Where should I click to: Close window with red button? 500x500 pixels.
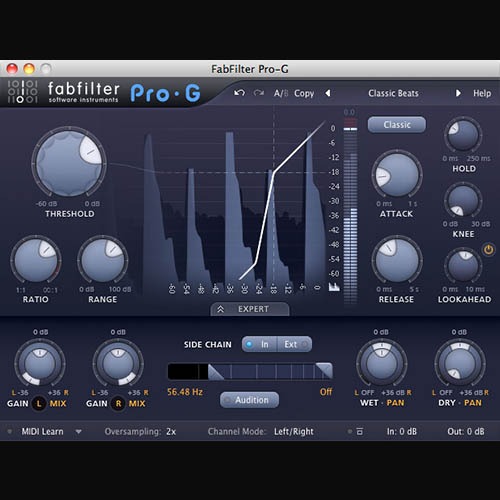pyautogui.click(x=12, y=69)
